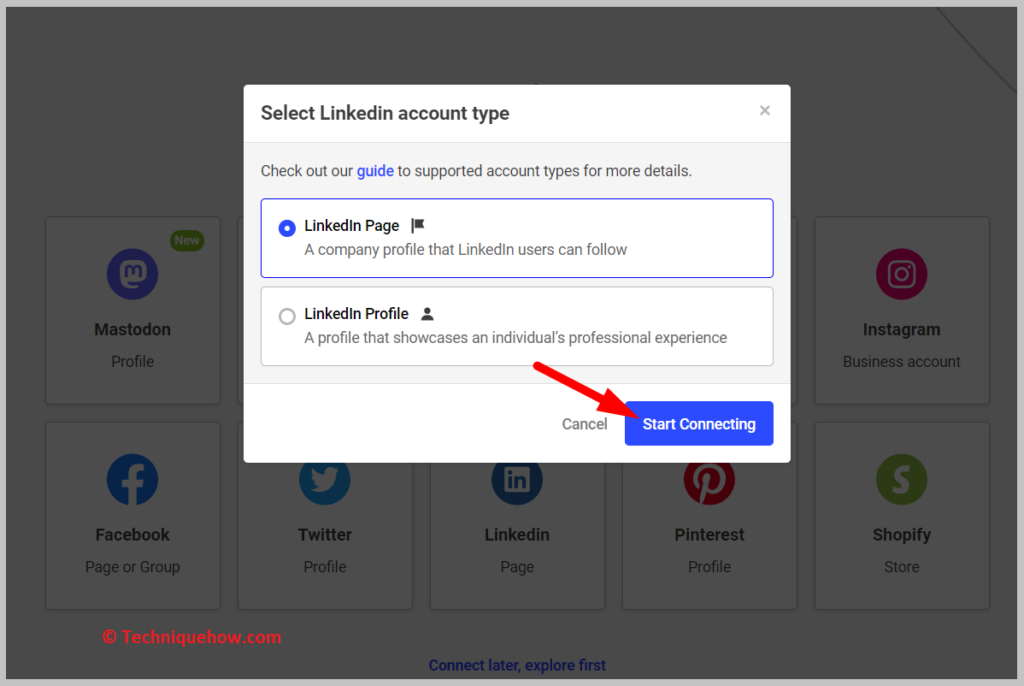Cancel the LinkedIn account type dialog
Viewport: 1024px width, 686px height.
(584, 424)
